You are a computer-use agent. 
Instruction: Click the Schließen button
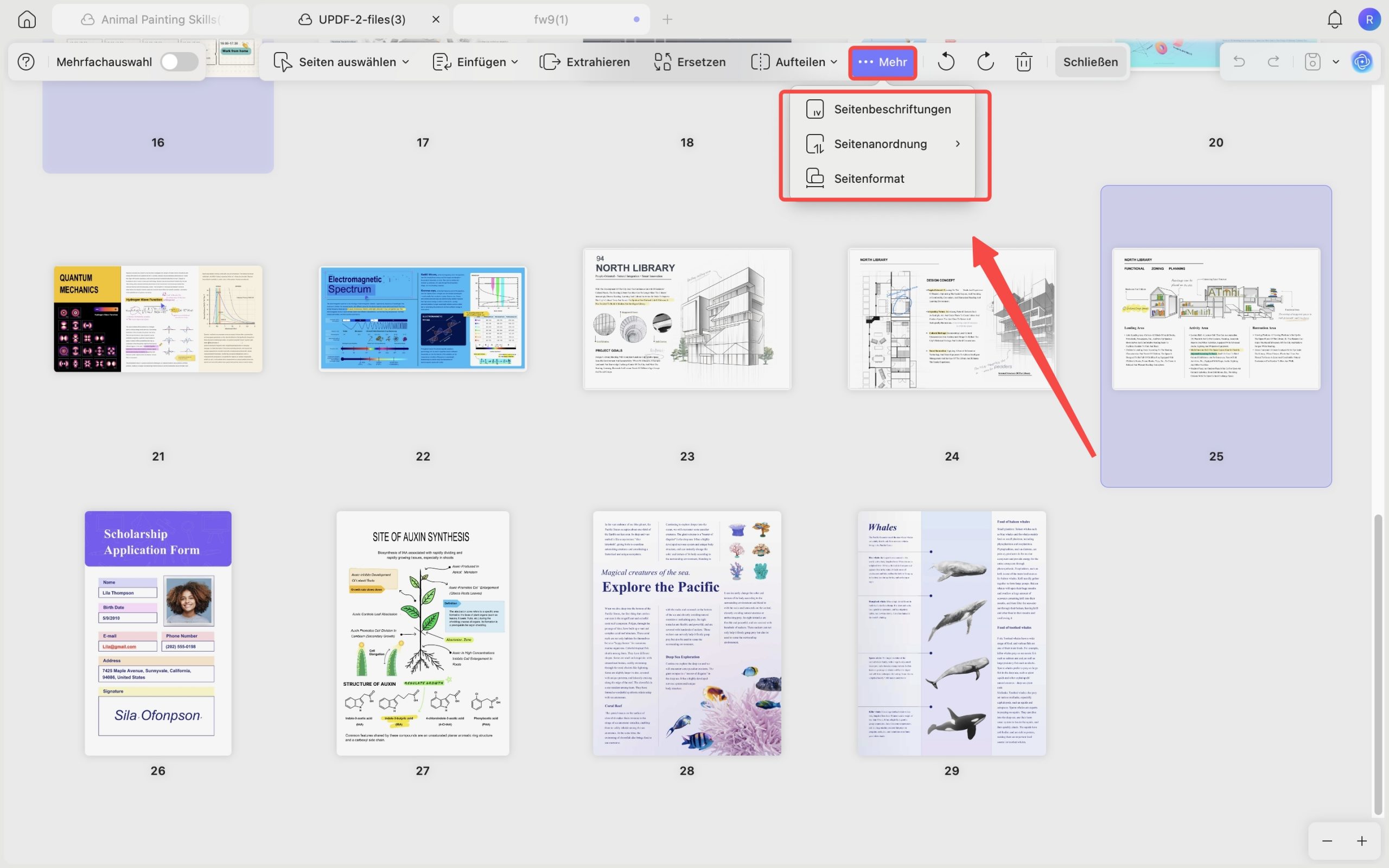(x=1090, y=61)
